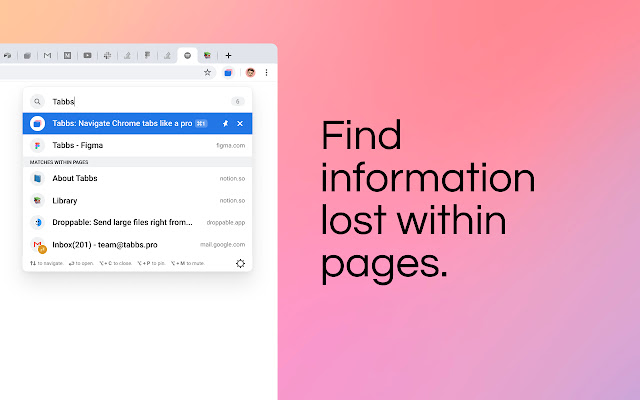Select 'Tabbs: Navigate Chrome tabs like a pro' result
The height and width of the screenshot is (400, 640).
[x=138, y=123]
